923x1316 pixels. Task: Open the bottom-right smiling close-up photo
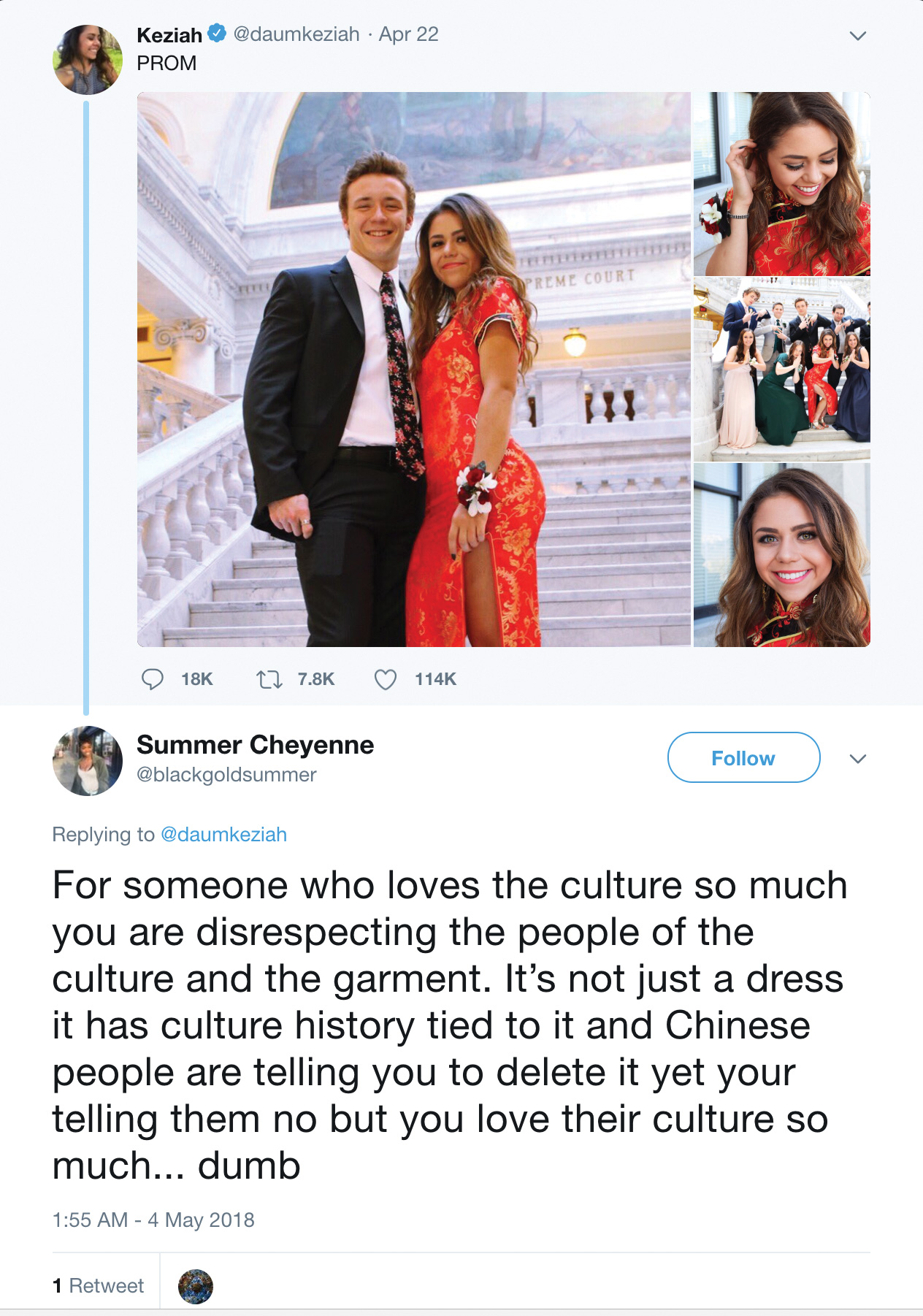[781, 555]
